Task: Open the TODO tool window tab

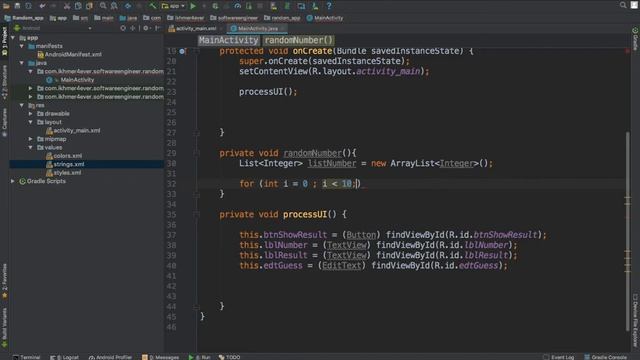Action: point(229,357)
